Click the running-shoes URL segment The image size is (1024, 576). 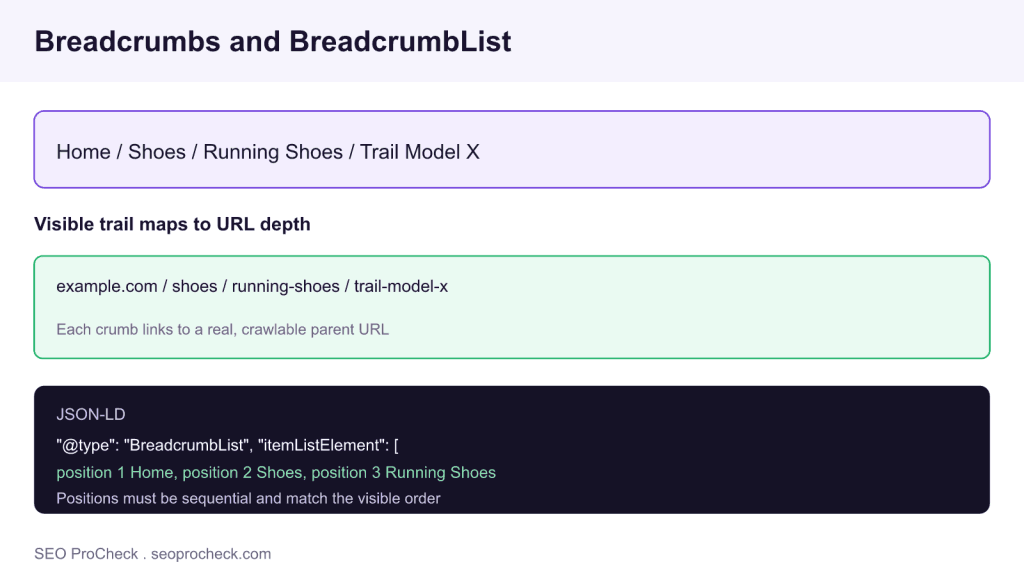tap(285, 286)
